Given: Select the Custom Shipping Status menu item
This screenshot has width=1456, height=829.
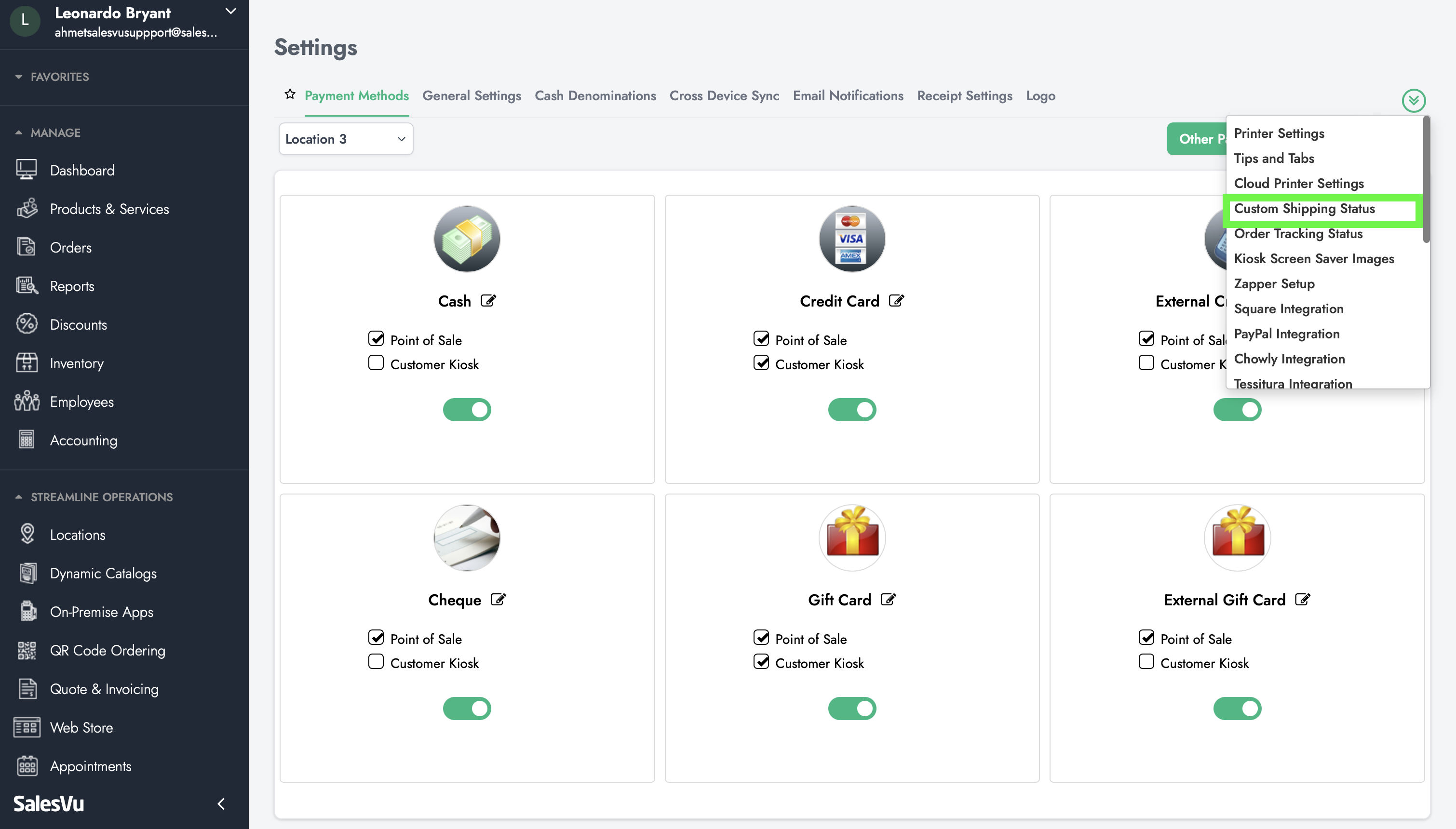Looking at the screenshot, I should [x=1305, y=208].
